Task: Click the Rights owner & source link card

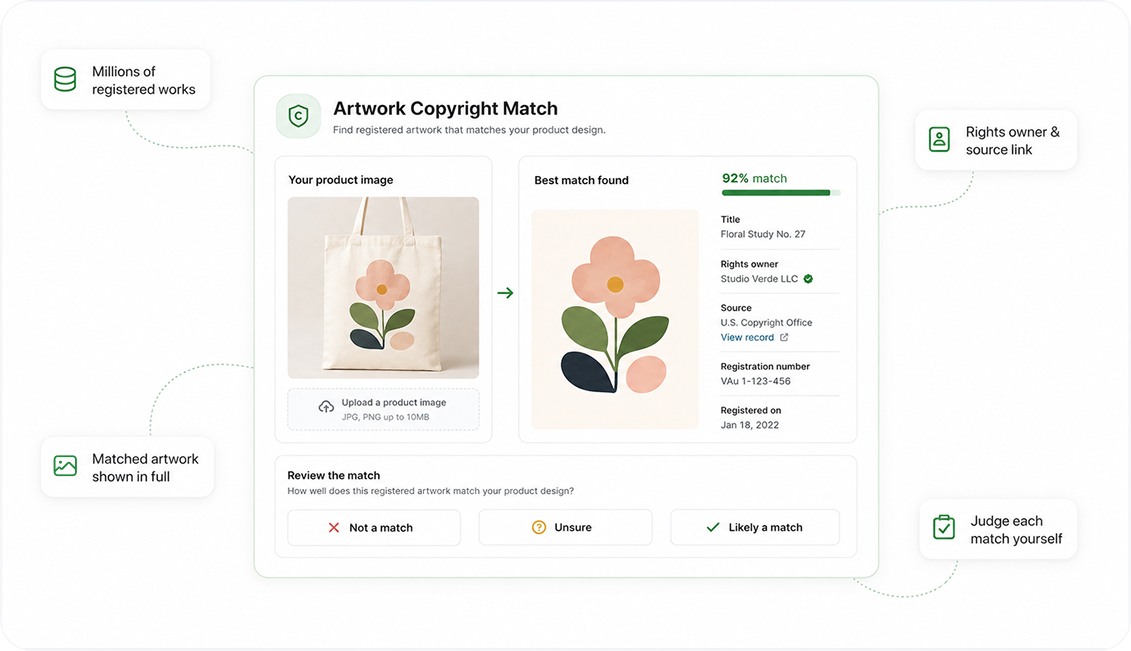Action: pyautogui.click(x=996, y=140)
